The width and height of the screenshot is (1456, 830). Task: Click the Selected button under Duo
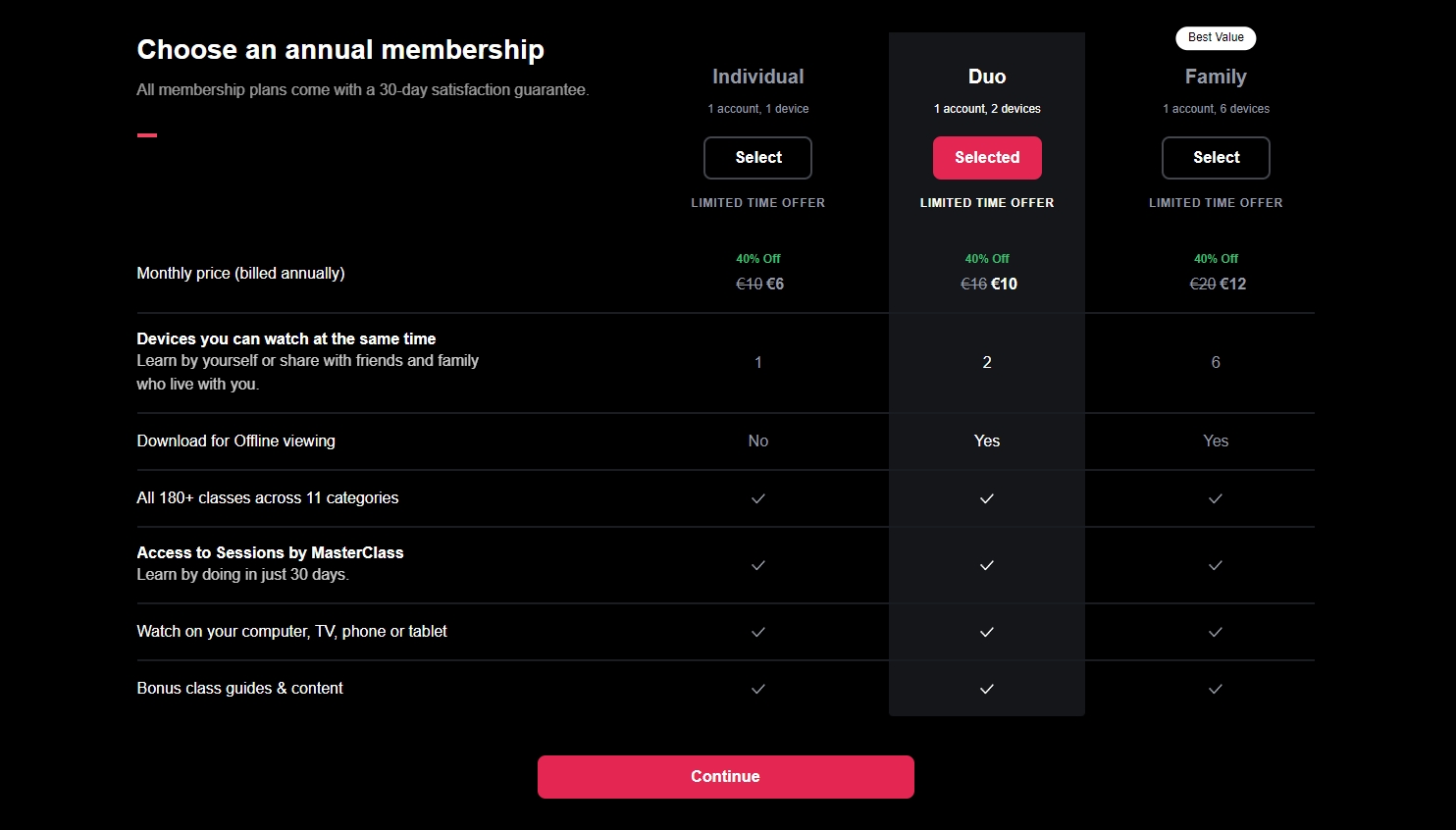point(987,158)
